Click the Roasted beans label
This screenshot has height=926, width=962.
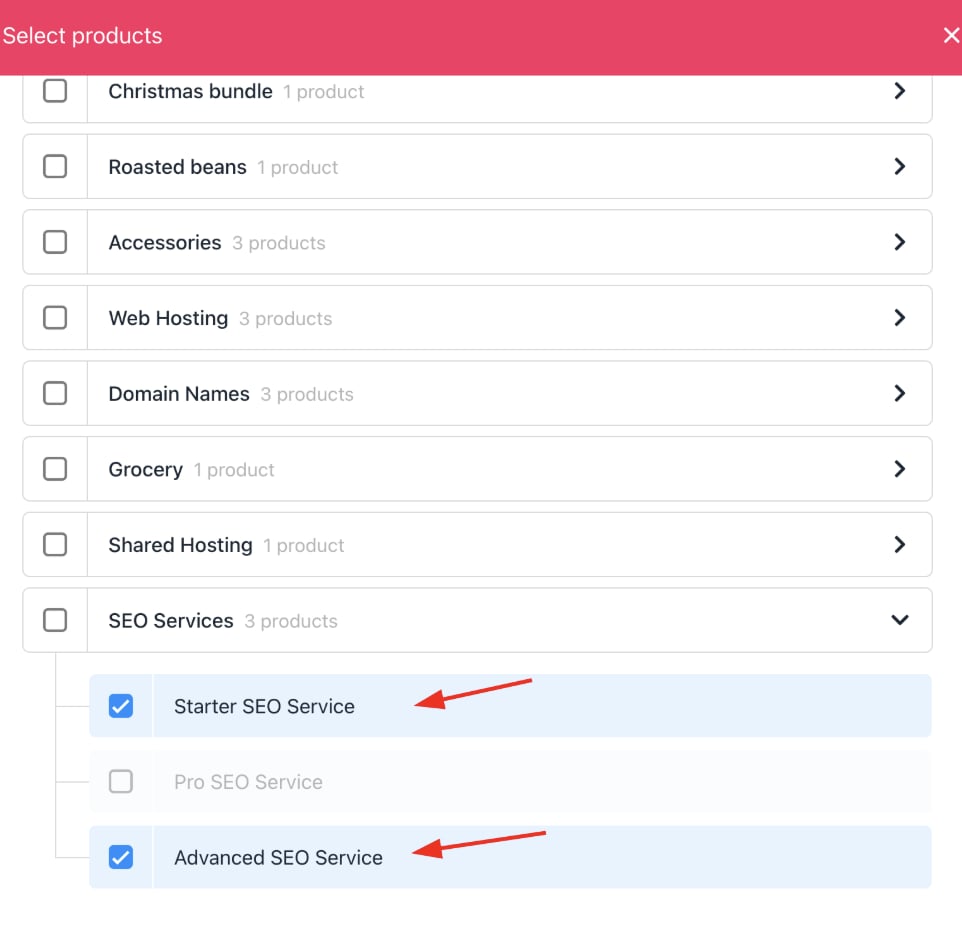[177, 167]
